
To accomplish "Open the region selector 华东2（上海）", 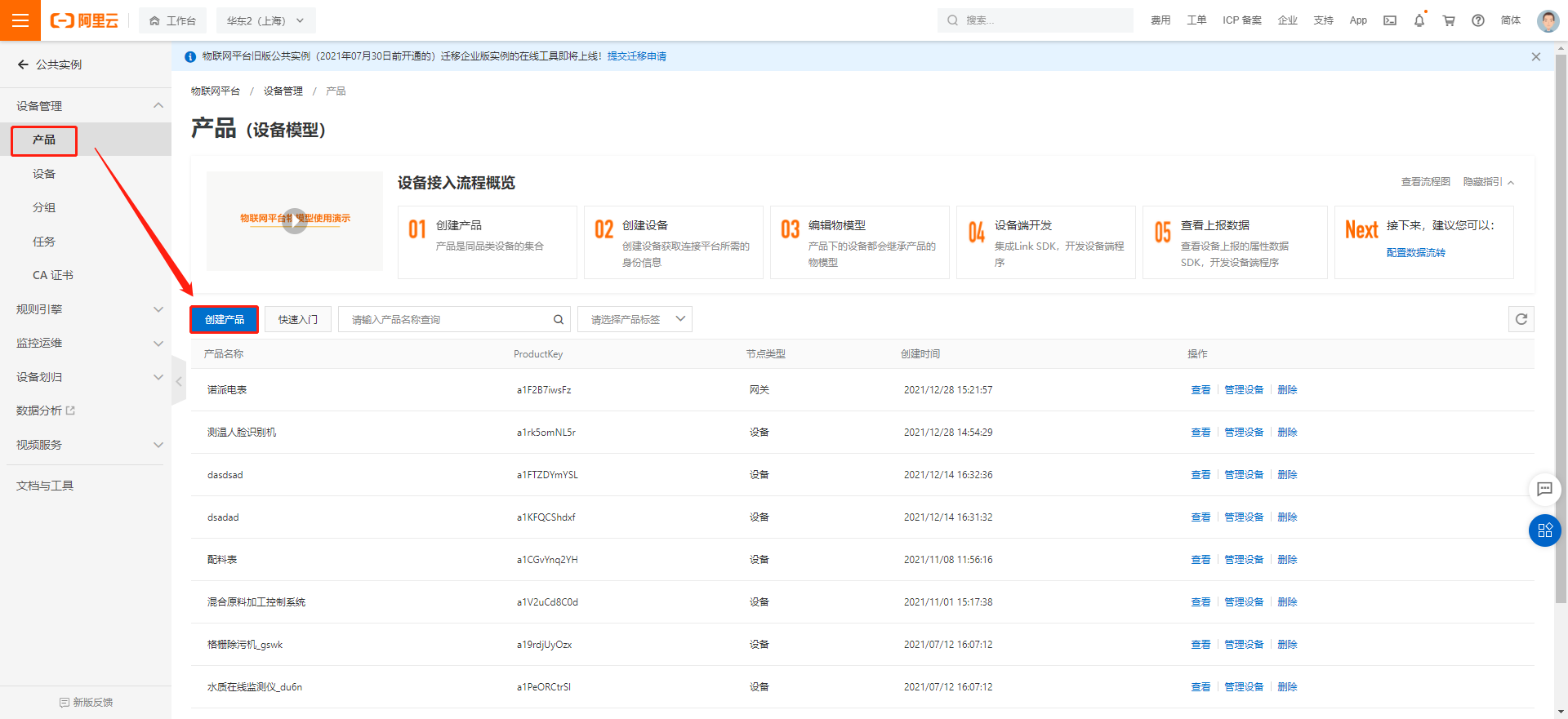I will click(265, 20).
